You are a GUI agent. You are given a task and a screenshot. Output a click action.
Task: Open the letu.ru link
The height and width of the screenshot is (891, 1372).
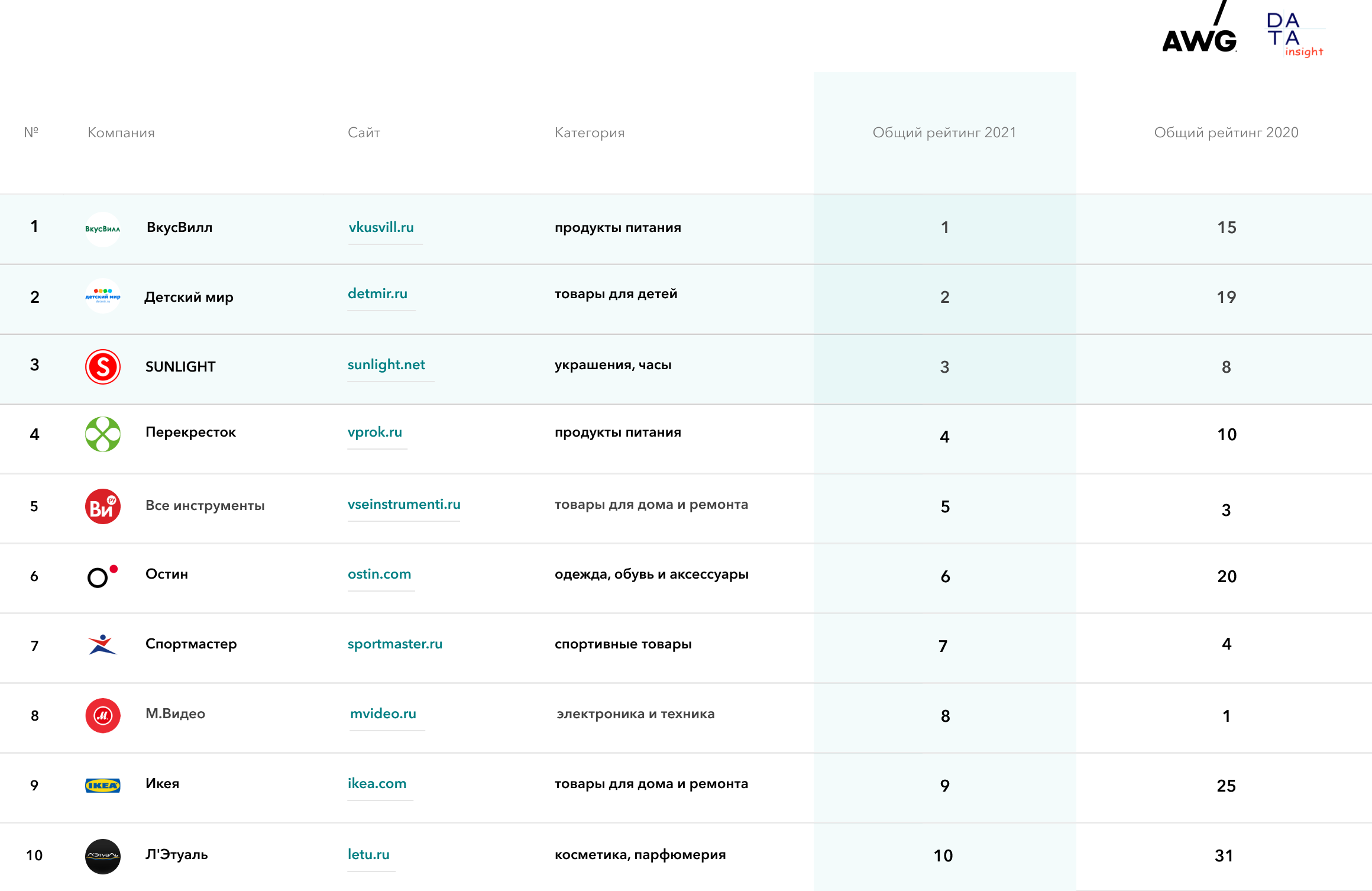point(368,854)
